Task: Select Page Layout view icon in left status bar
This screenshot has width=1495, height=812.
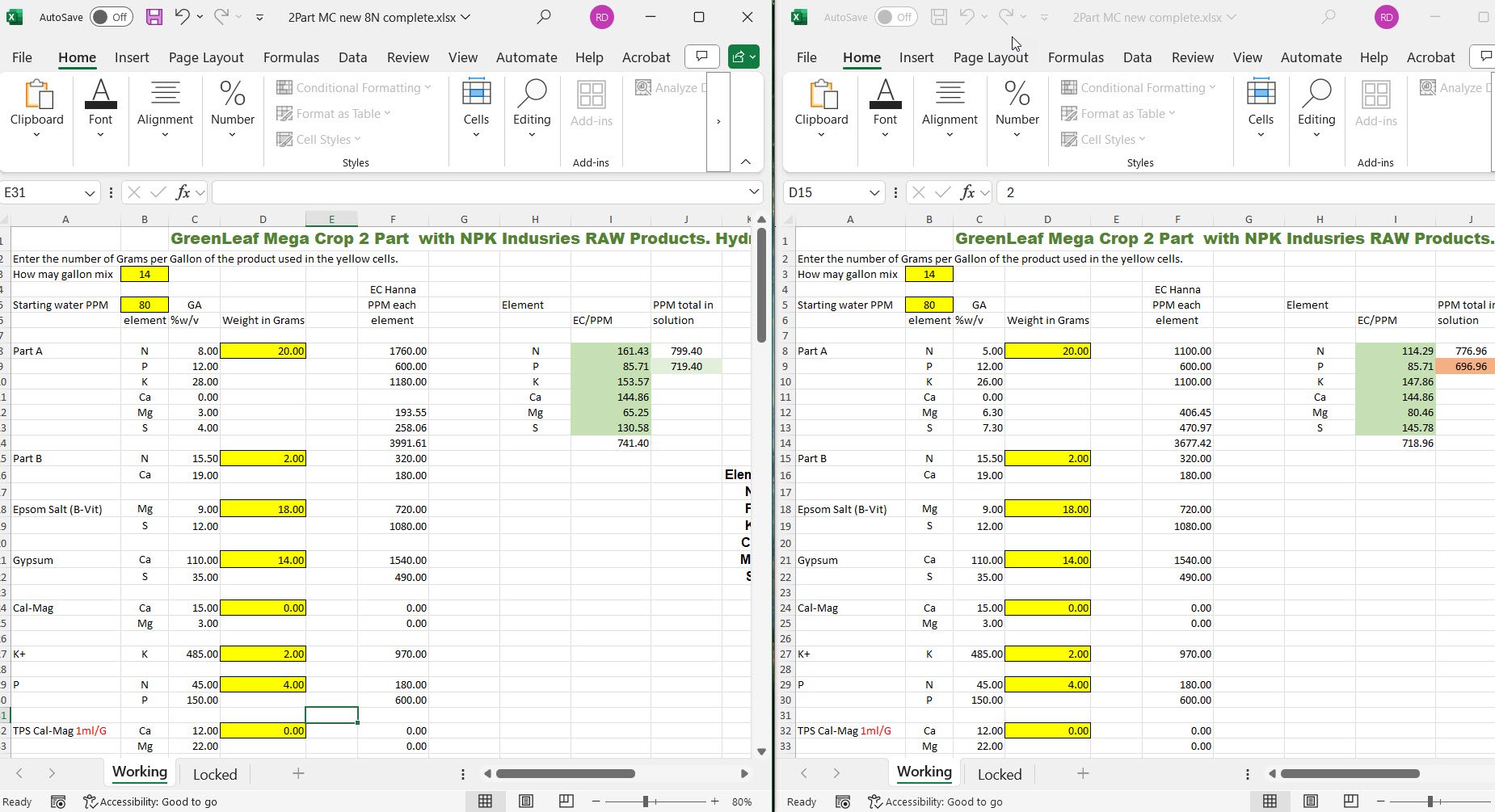Action: (x=526, y=801)
